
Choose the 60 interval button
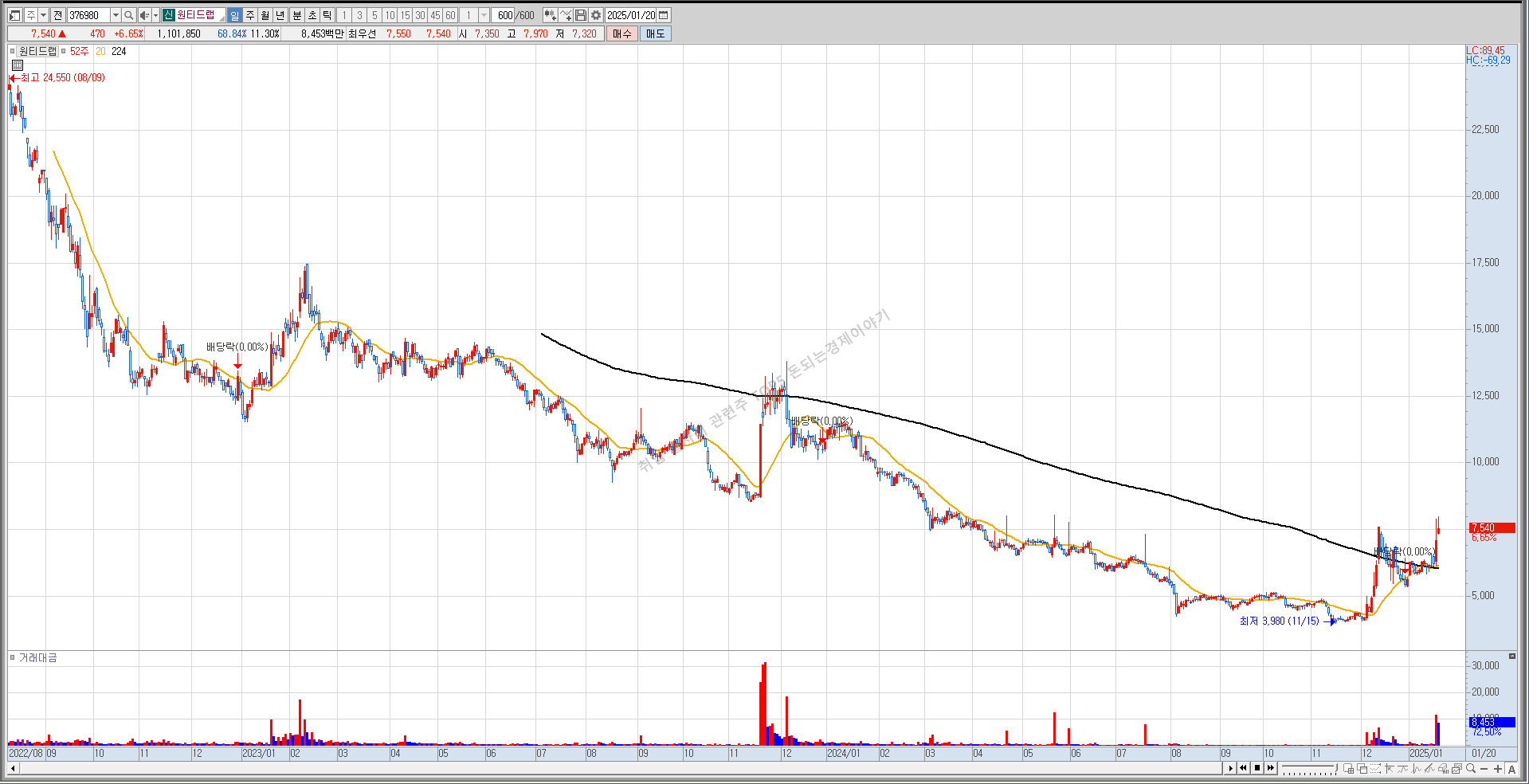coord(450,15)
